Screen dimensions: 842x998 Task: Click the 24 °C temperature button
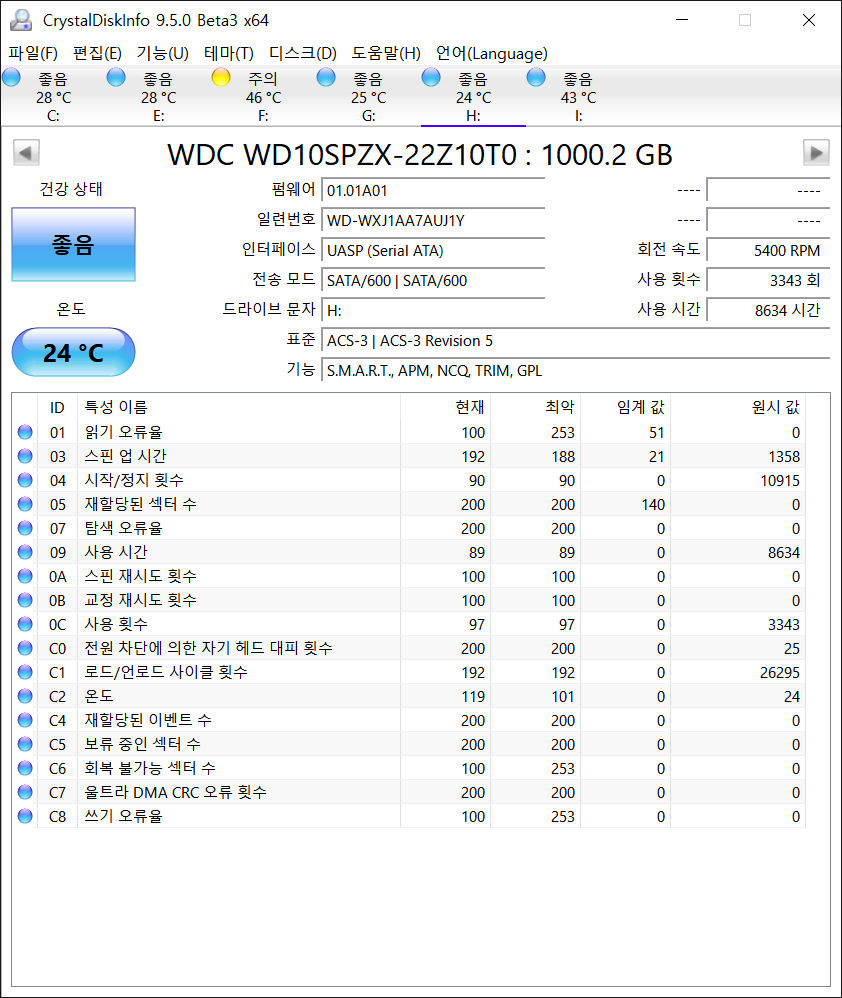click(x=73, y=353)
